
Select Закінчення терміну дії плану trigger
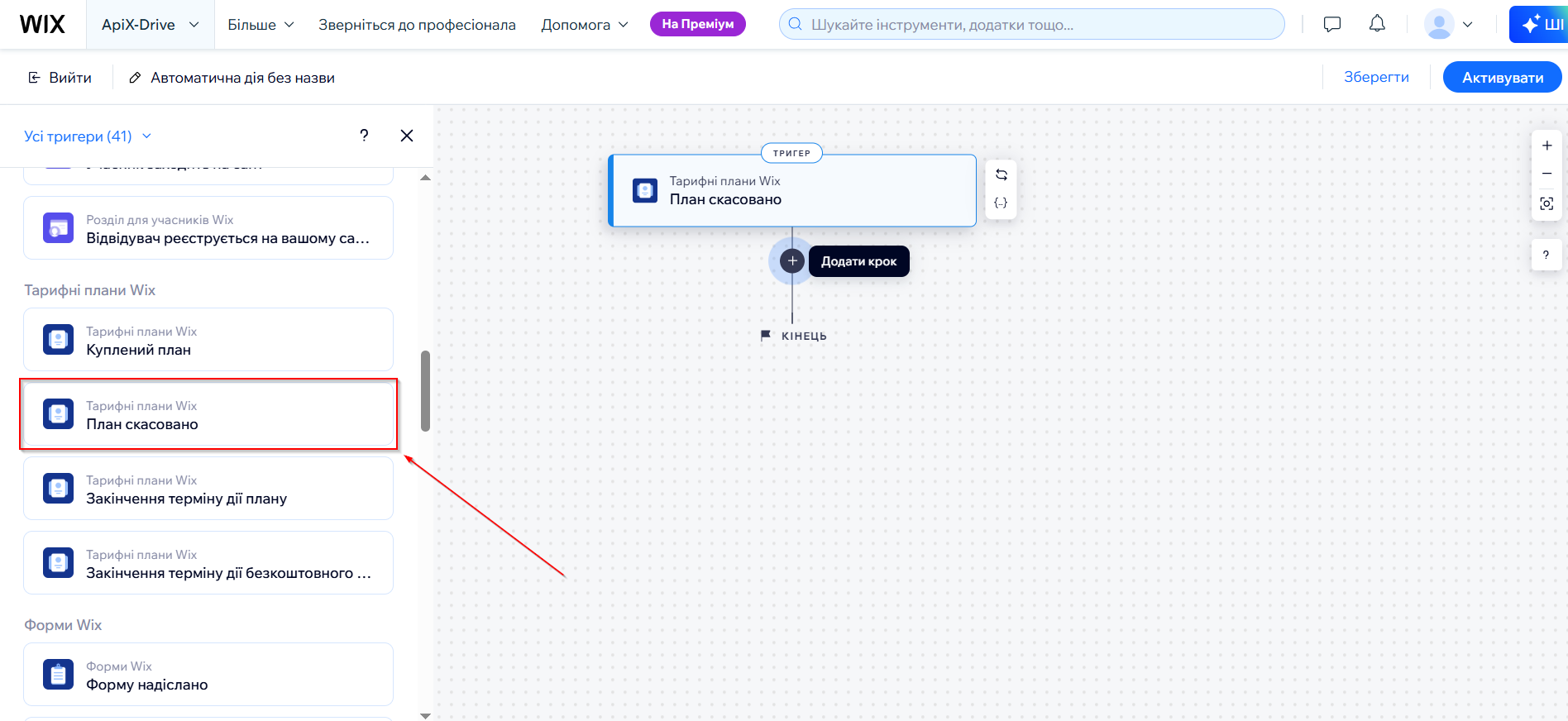(208, 489)
